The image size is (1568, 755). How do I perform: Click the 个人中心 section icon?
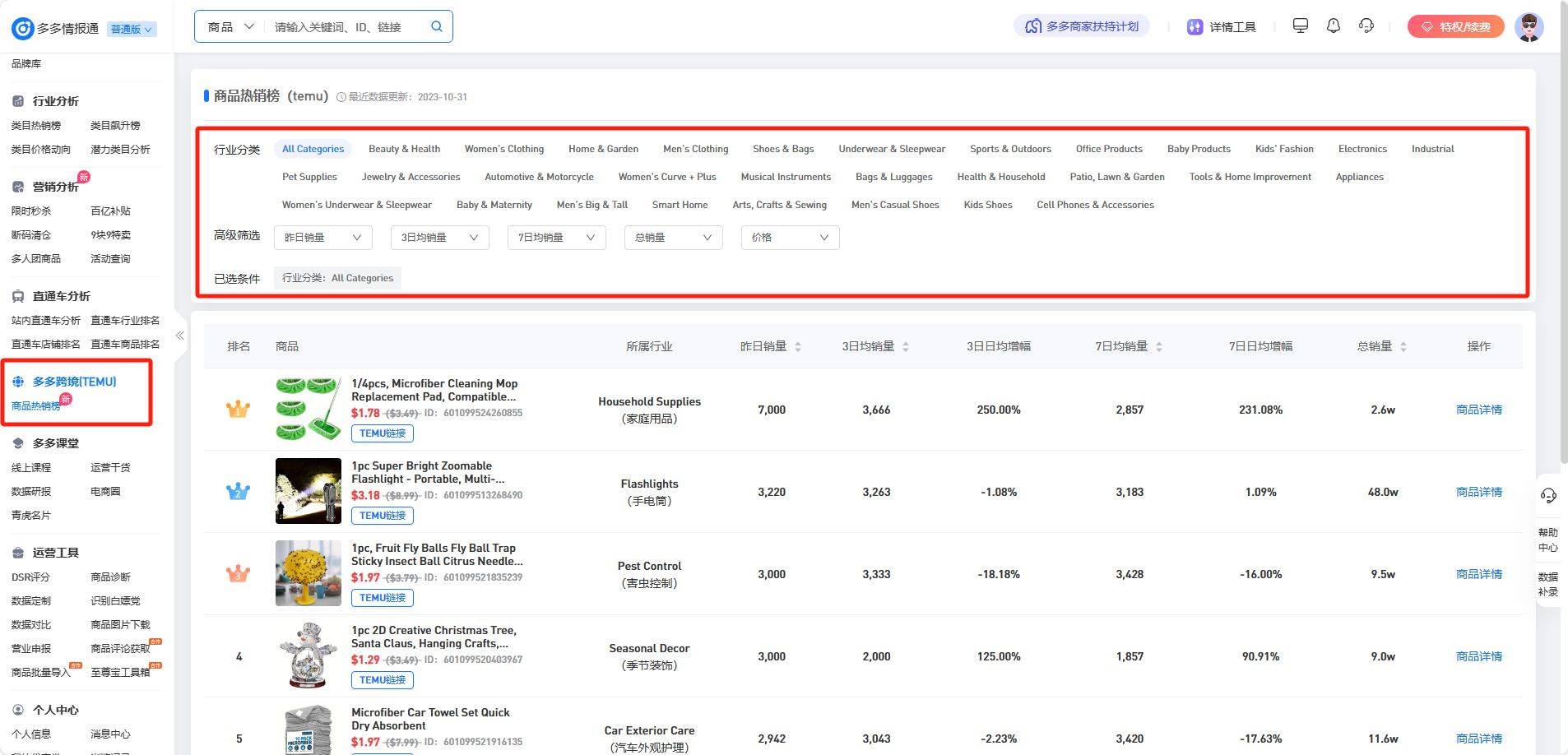(x=18, y=710)
